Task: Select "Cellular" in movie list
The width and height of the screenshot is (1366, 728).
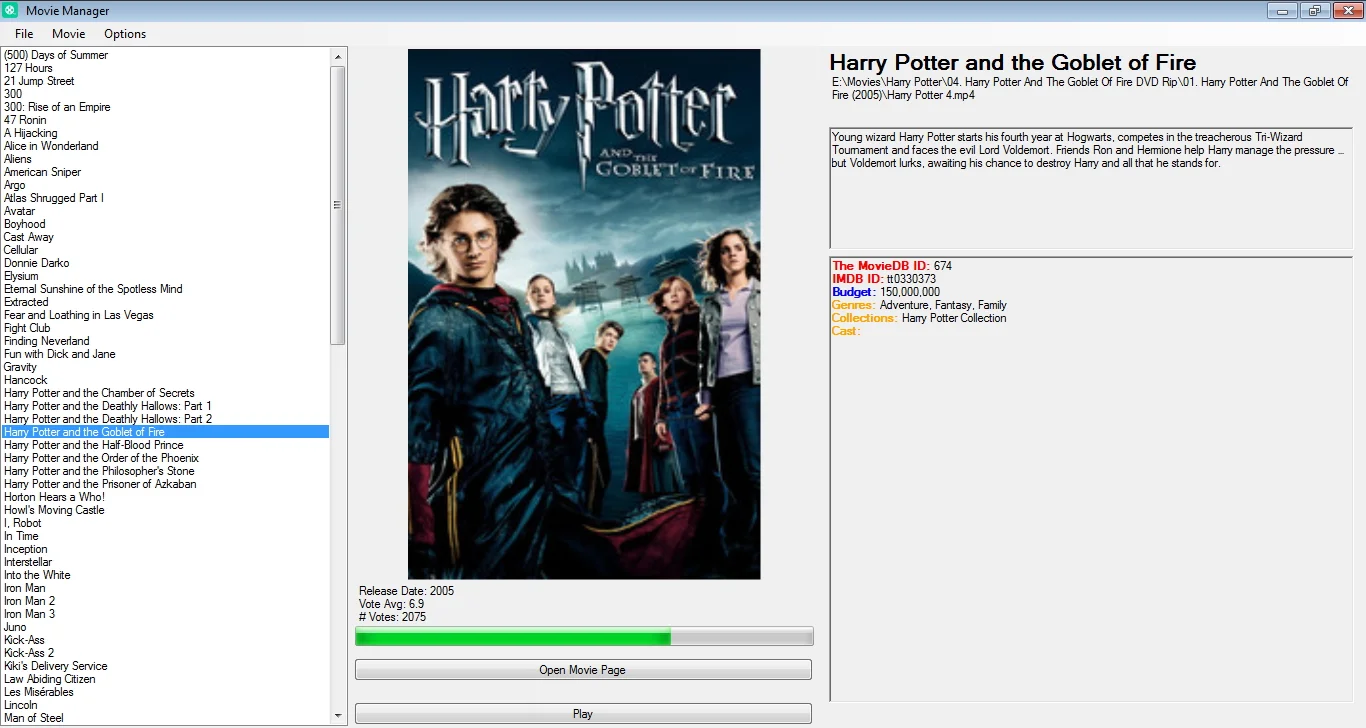Action: [x=165, y=250]
